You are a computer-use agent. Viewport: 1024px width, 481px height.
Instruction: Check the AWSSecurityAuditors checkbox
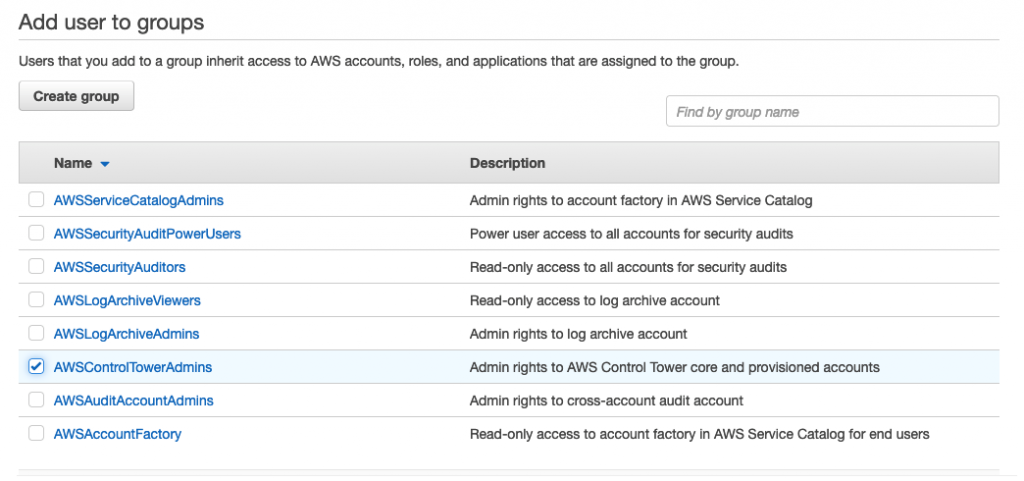[36, 266]
